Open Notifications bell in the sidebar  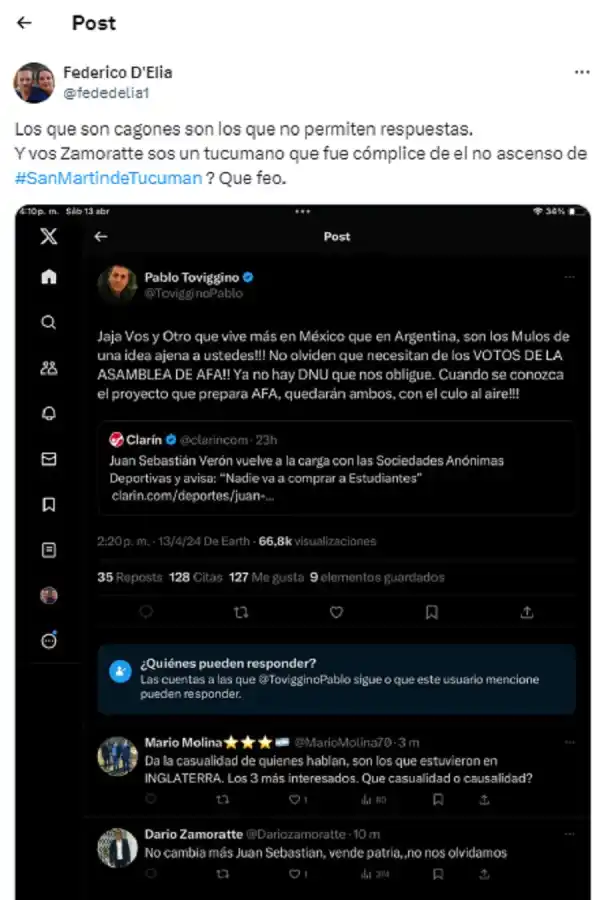(49, 413)
